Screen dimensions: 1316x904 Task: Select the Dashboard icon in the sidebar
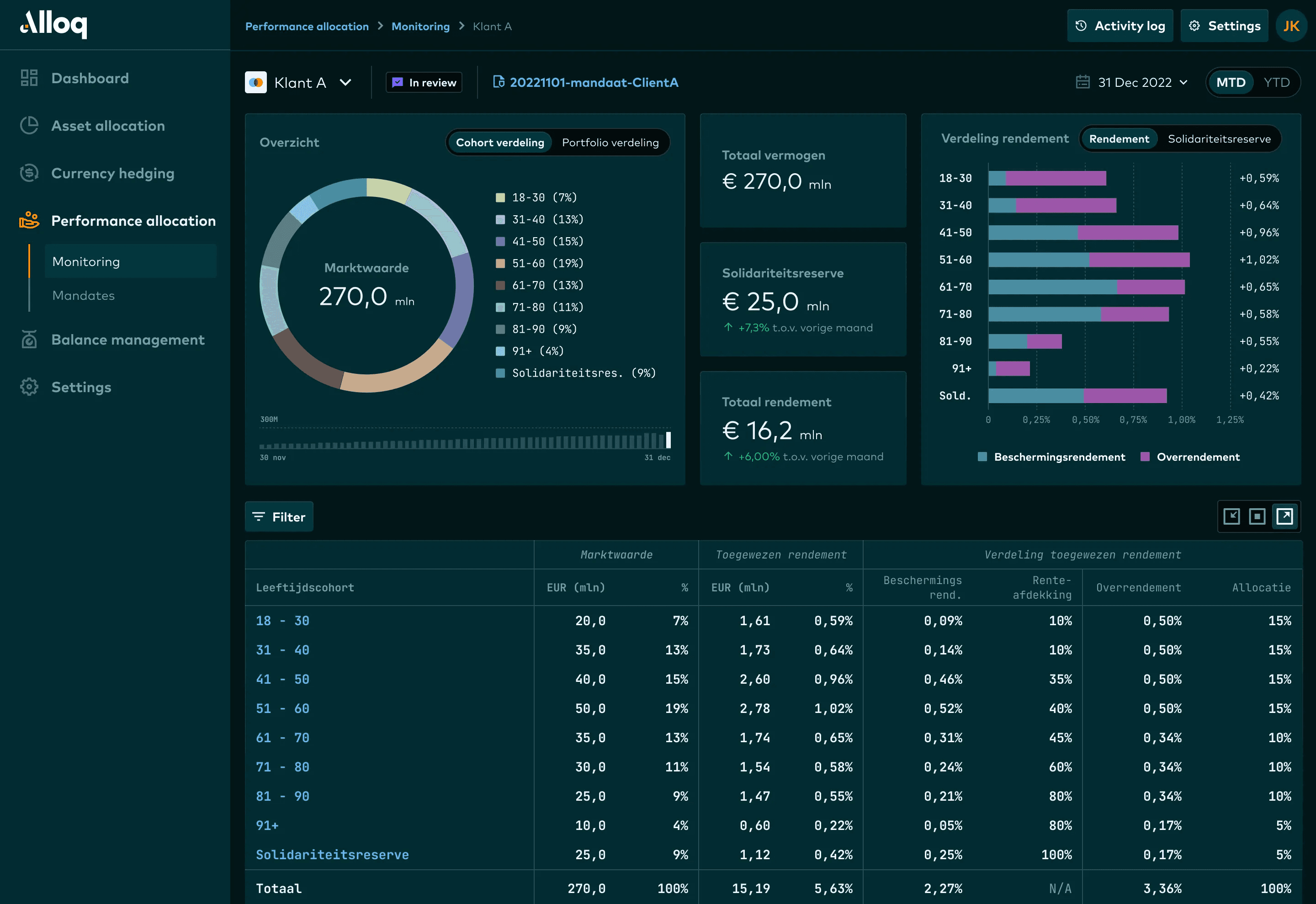[29, 78]
